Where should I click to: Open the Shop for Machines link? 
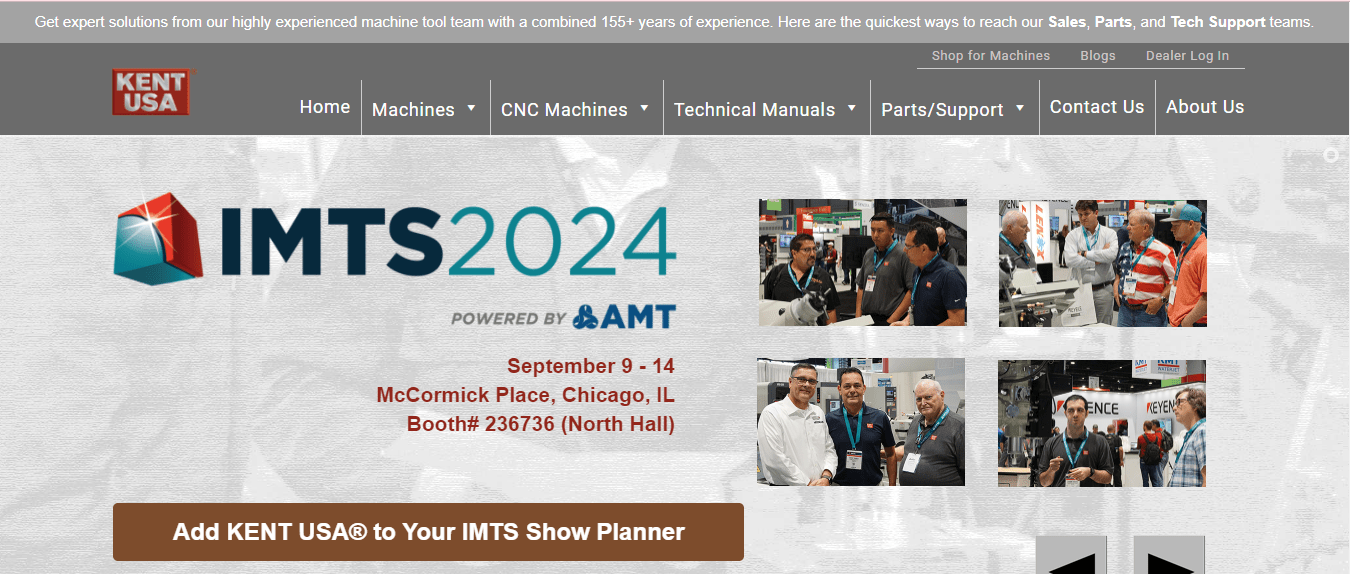pos(991,56)
